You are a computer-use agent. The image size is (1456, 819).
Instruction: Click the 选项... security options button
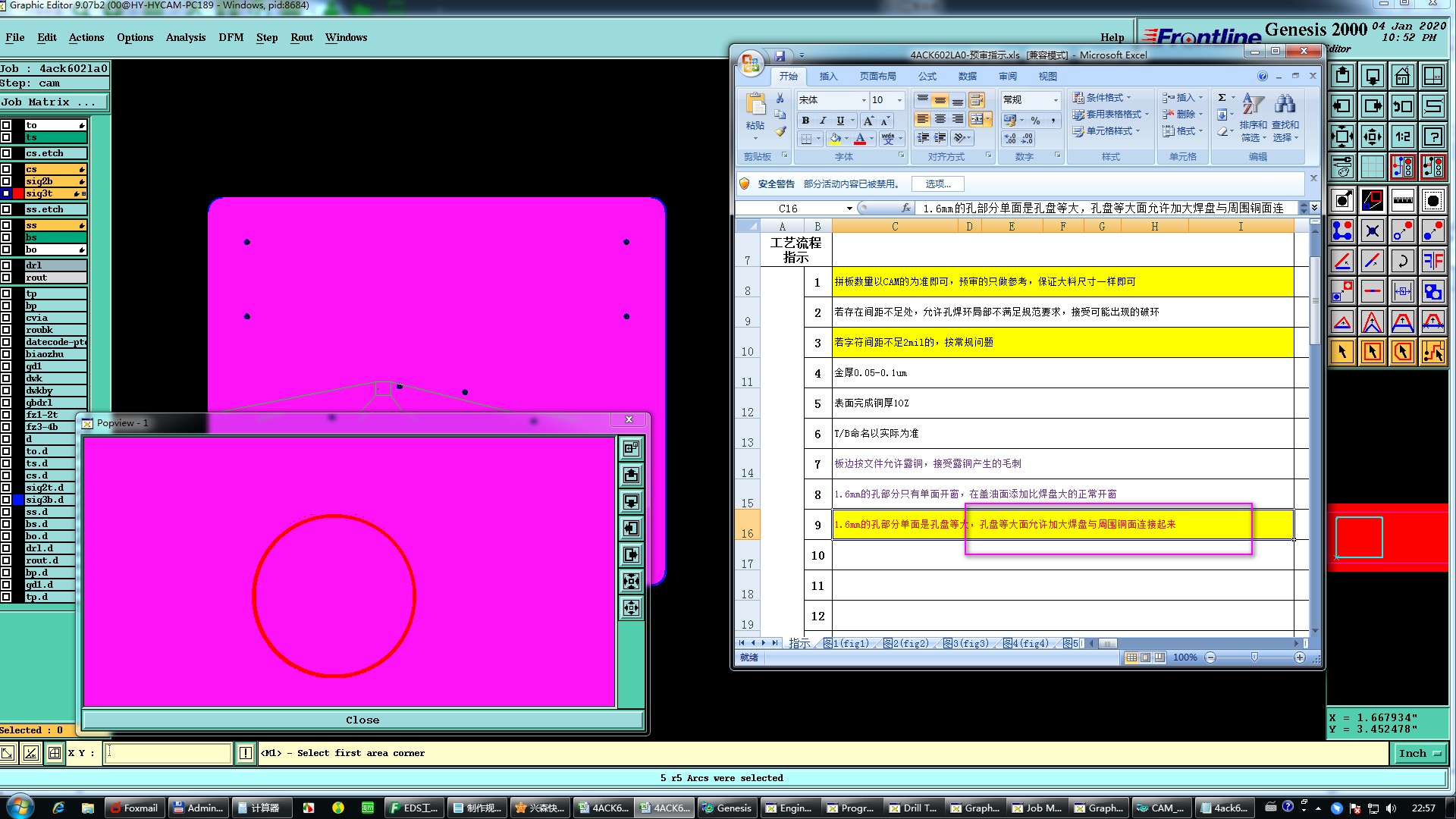[x=937, y=184]
